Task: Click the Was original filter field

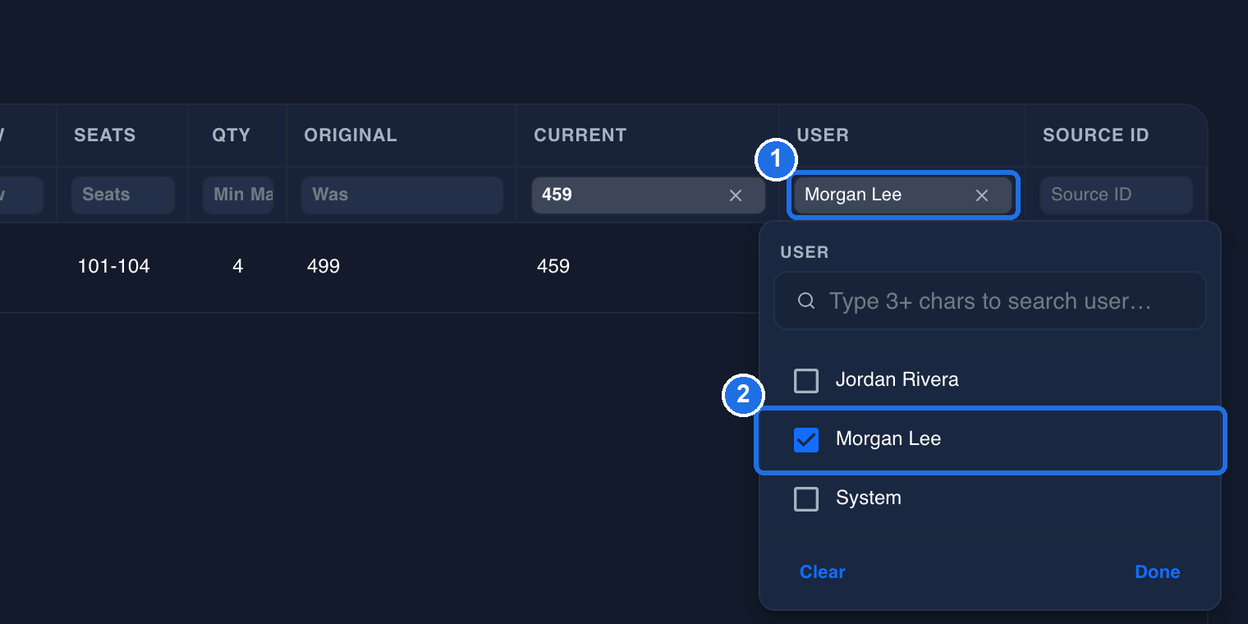Action: click(x=402, y=195)
